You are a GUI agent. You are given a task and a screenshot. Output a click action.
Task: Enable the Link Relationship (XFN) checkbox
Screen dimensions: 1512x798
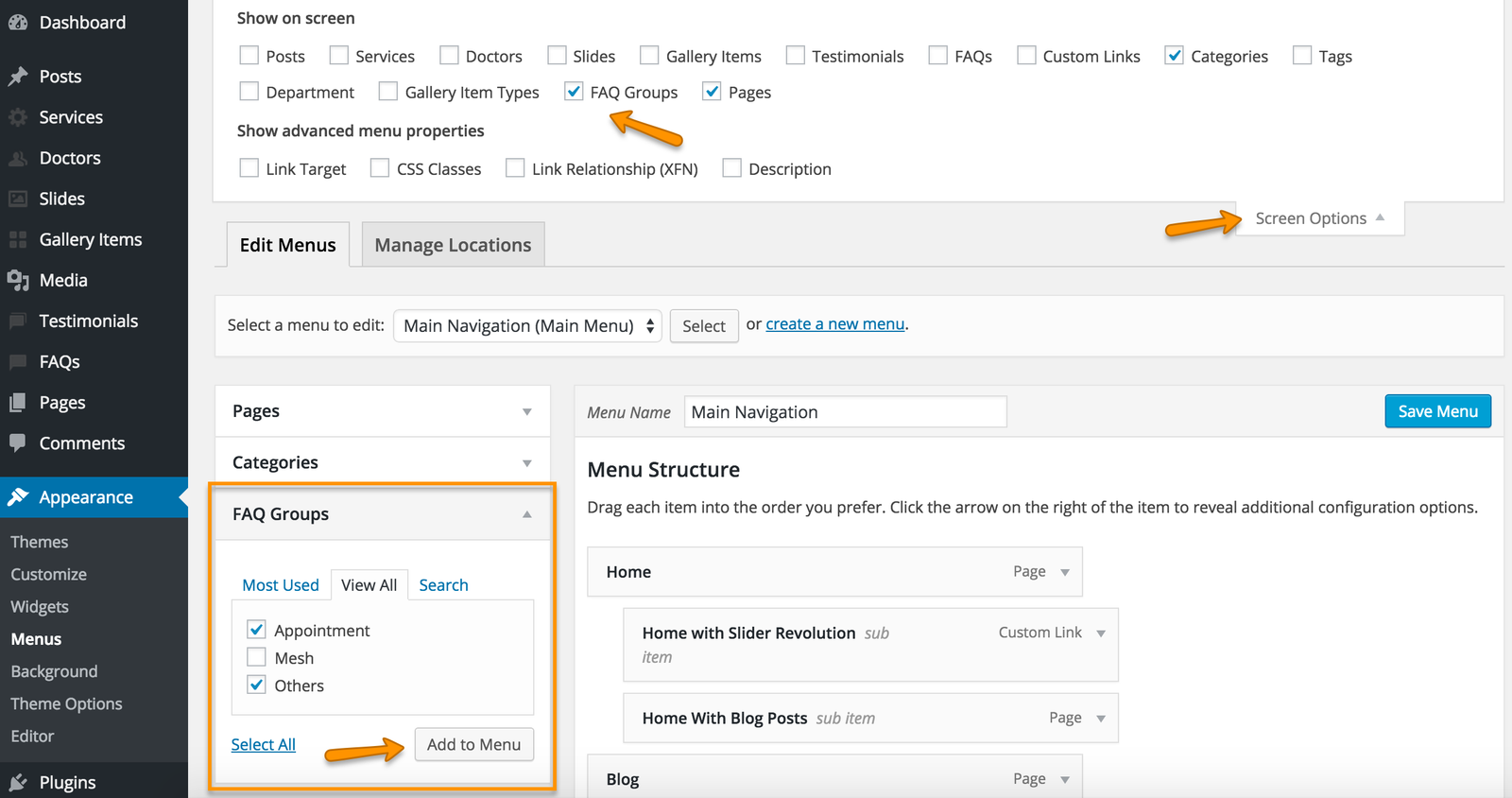tap(515, 168)
